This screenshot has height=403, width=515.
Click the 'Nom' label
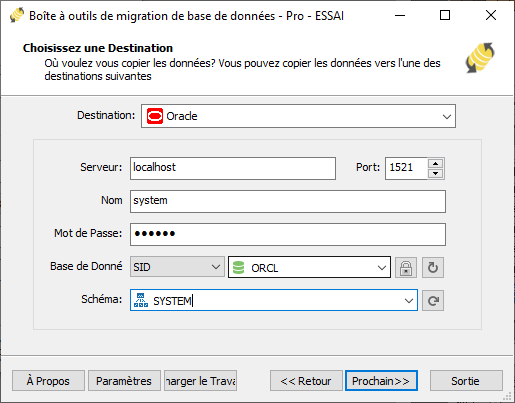[x=112, y=200]
